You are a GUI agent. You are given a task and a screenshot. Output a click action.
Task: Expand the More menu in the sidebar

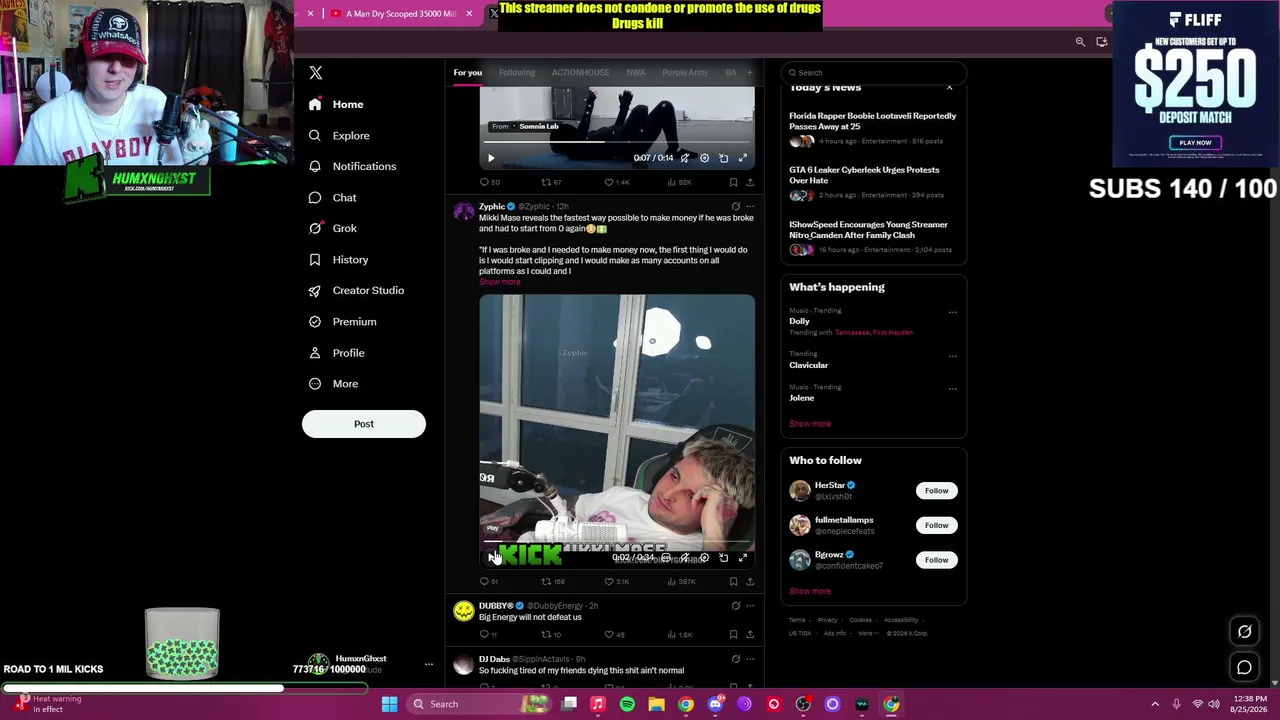(334, 384)
